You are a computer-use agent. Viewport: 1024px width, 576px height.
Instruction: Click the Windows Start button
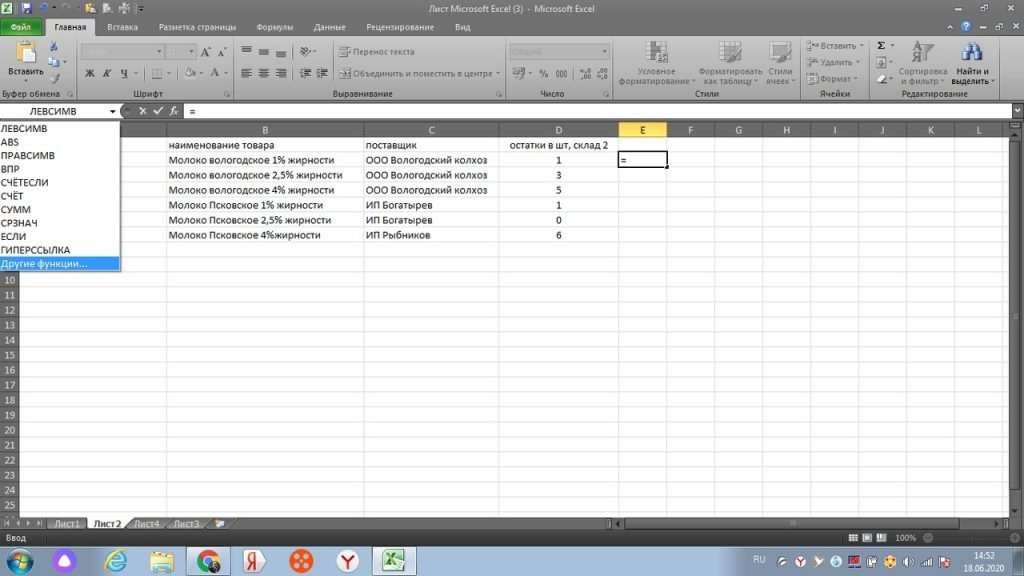pyautogui.click(x=20, y=562)
